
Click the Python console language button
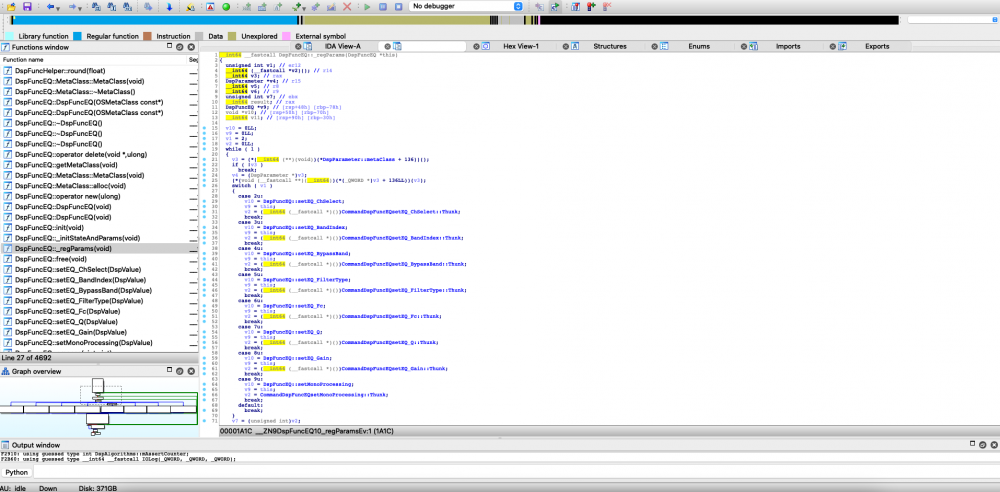click(17, 473)
